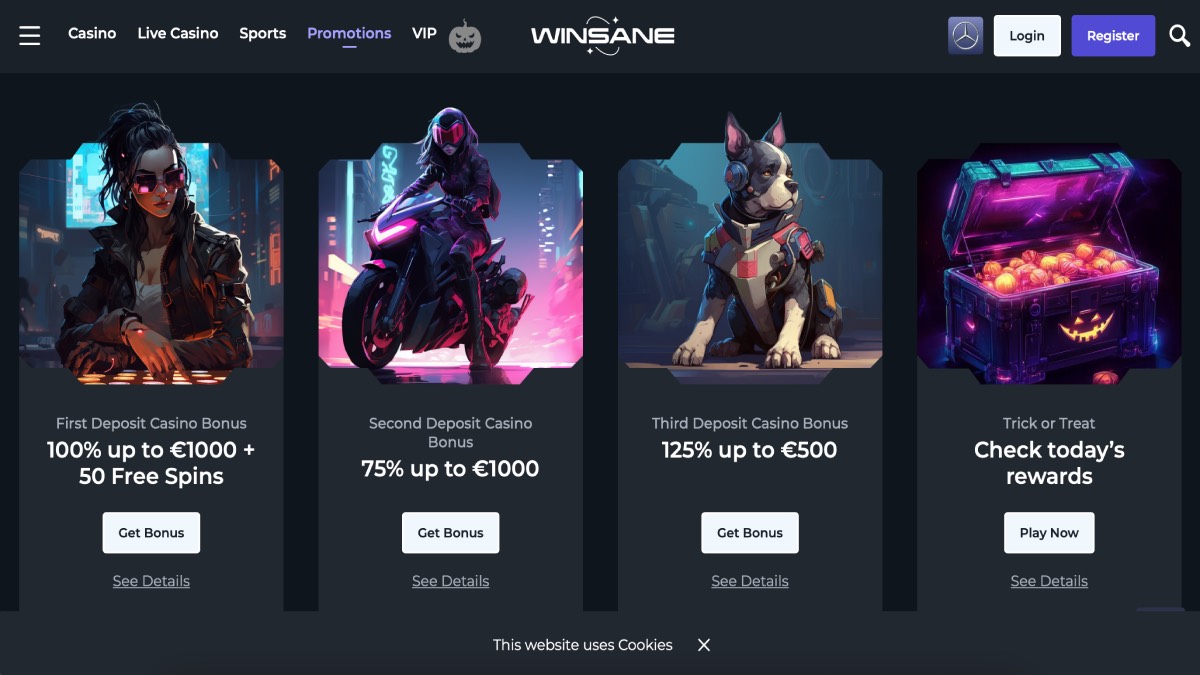
Task: Open the Promotions tab
Action: click(349, 33)
